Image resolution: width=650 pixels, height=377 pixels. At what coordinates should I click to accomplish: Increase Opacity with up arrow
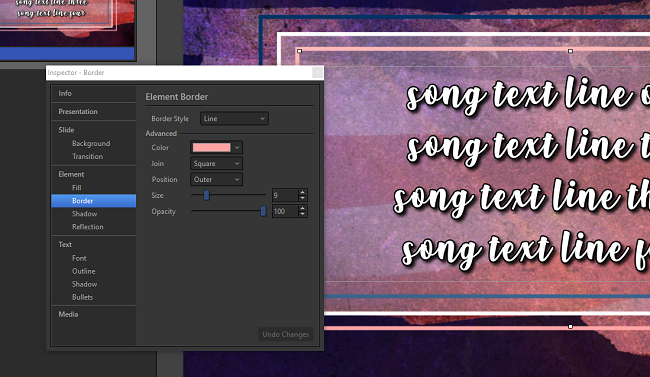[x=303, y=209]
